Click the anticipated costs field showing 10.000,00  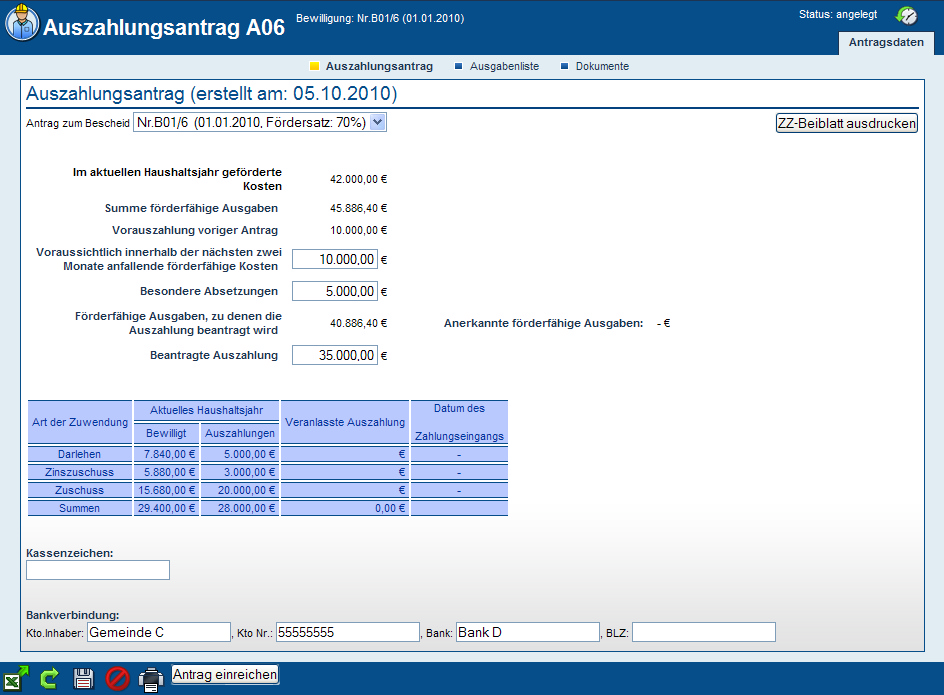335,260
